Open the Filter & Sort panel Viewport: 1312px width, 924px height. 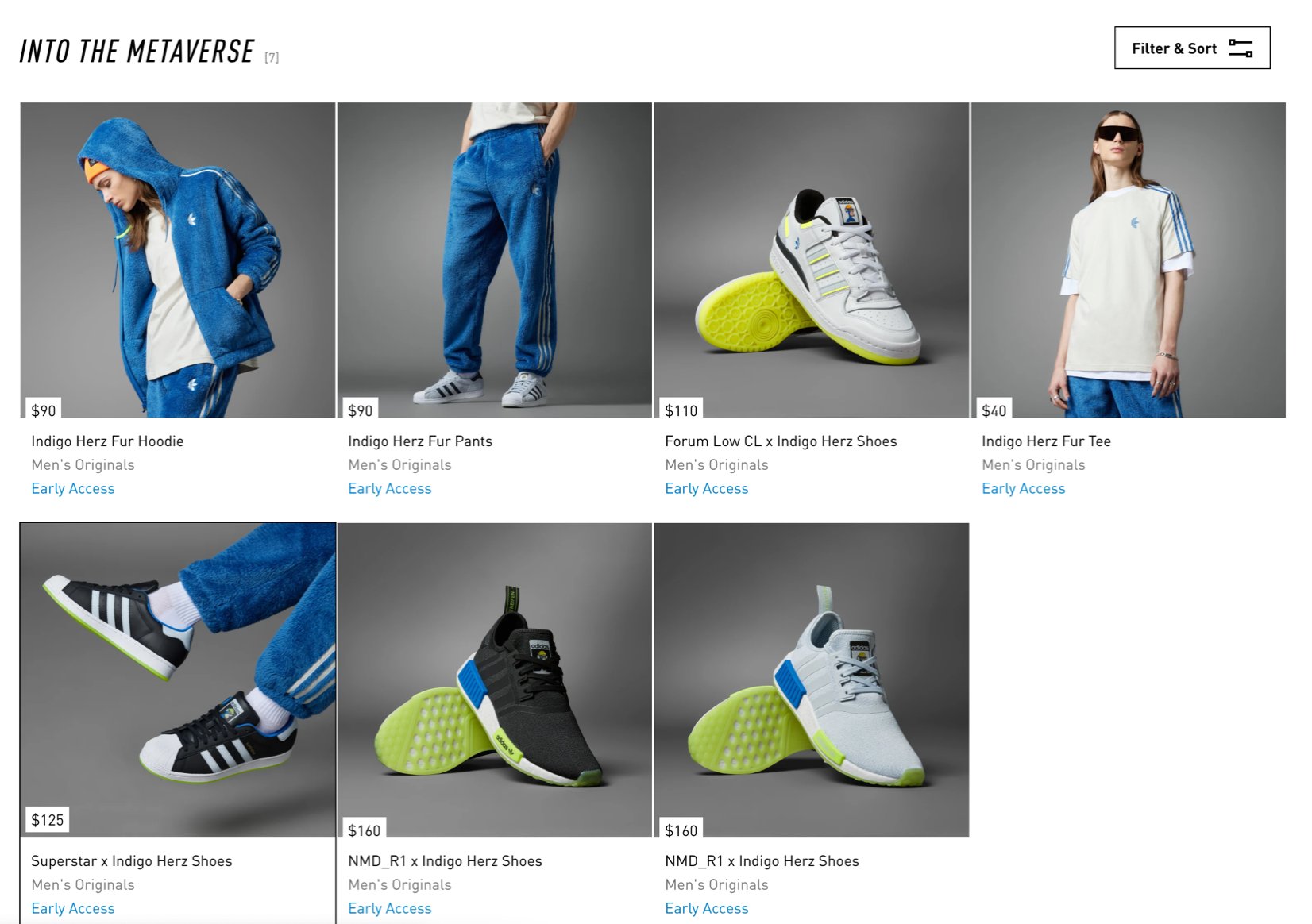pos(1191,48)
